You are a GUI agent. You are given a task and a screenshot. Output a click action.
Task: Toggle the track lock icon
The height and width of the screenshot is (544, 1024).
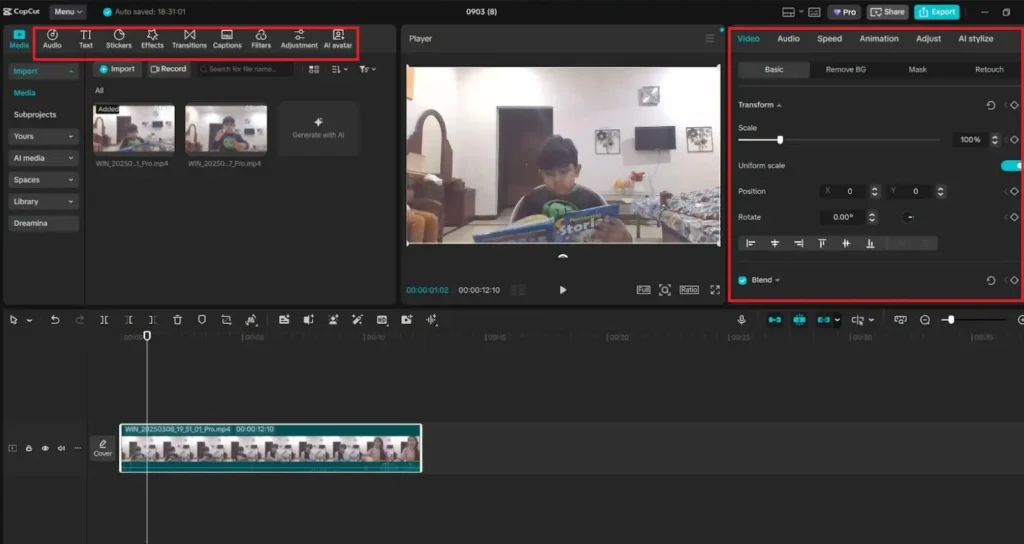29,449
